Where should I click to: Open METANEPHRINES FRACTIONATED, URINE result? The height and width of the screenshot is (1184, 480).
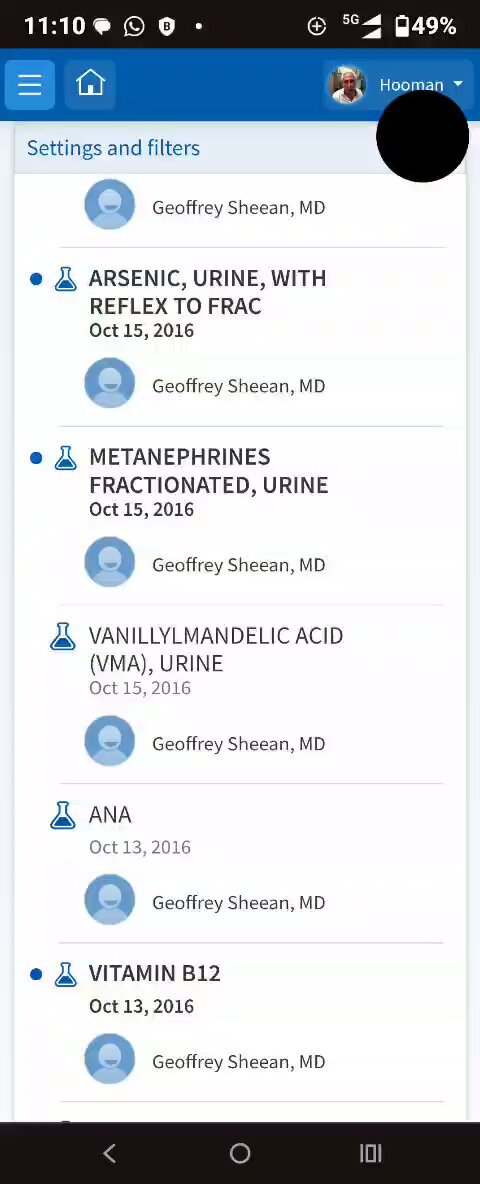point(209,470)
